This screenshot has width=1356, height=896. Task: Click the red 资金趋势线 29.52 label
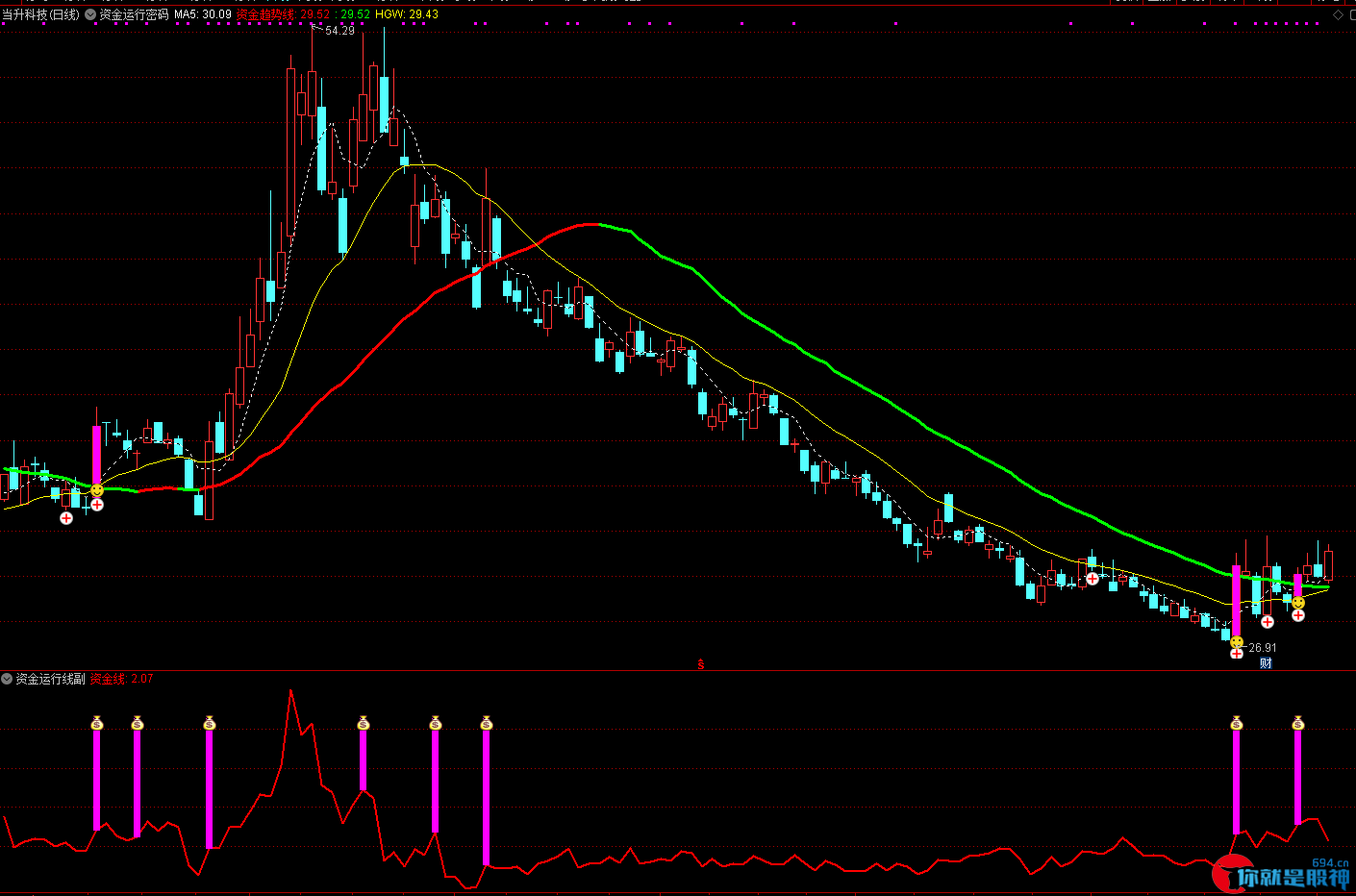(x=283, y=14)
